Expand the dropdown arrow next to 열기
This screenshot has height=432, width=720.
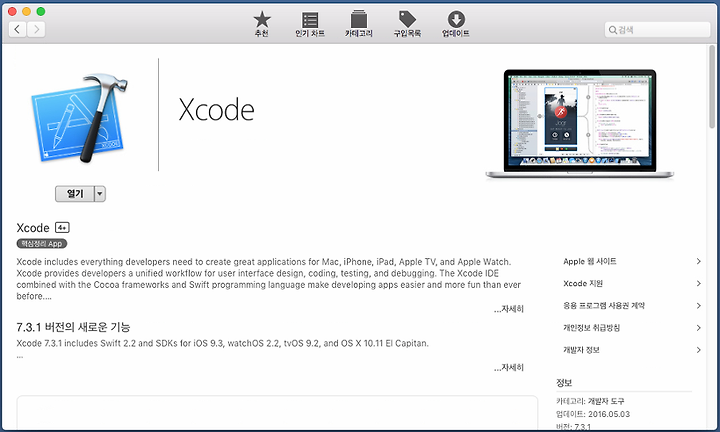[100, 194]
